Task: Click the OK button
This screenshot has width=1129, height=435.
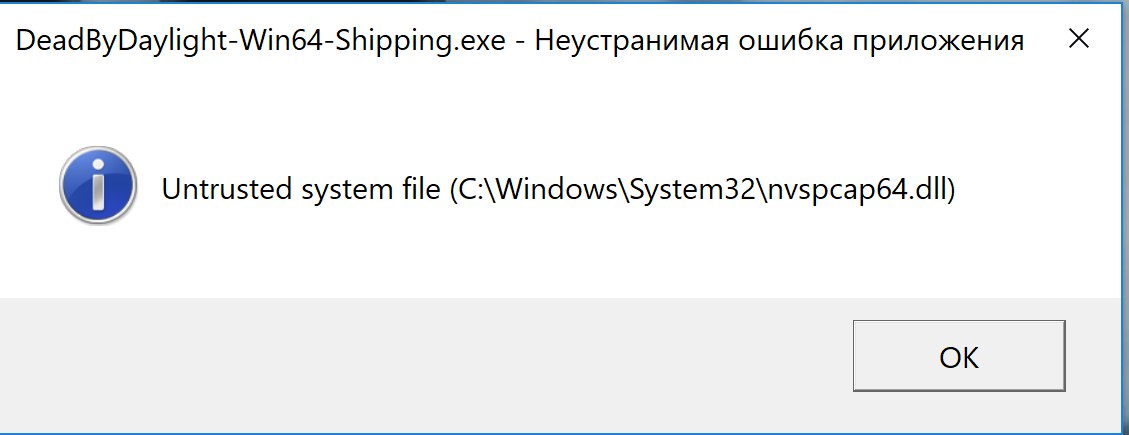Action: [x=959, y=358]
